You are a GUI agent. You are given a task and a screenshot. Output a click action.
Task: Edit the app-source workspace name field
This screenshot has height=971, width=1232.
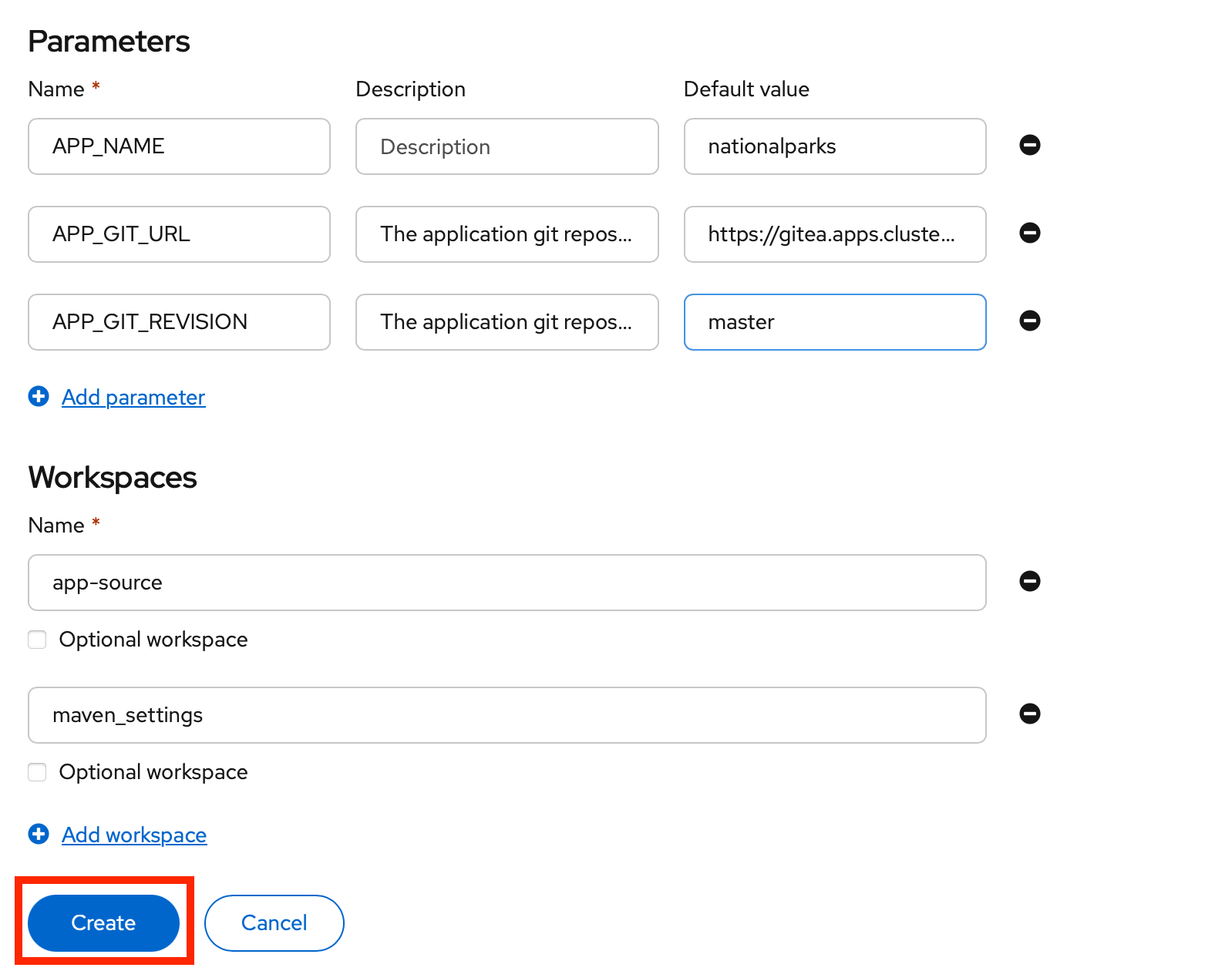(507, 583)
